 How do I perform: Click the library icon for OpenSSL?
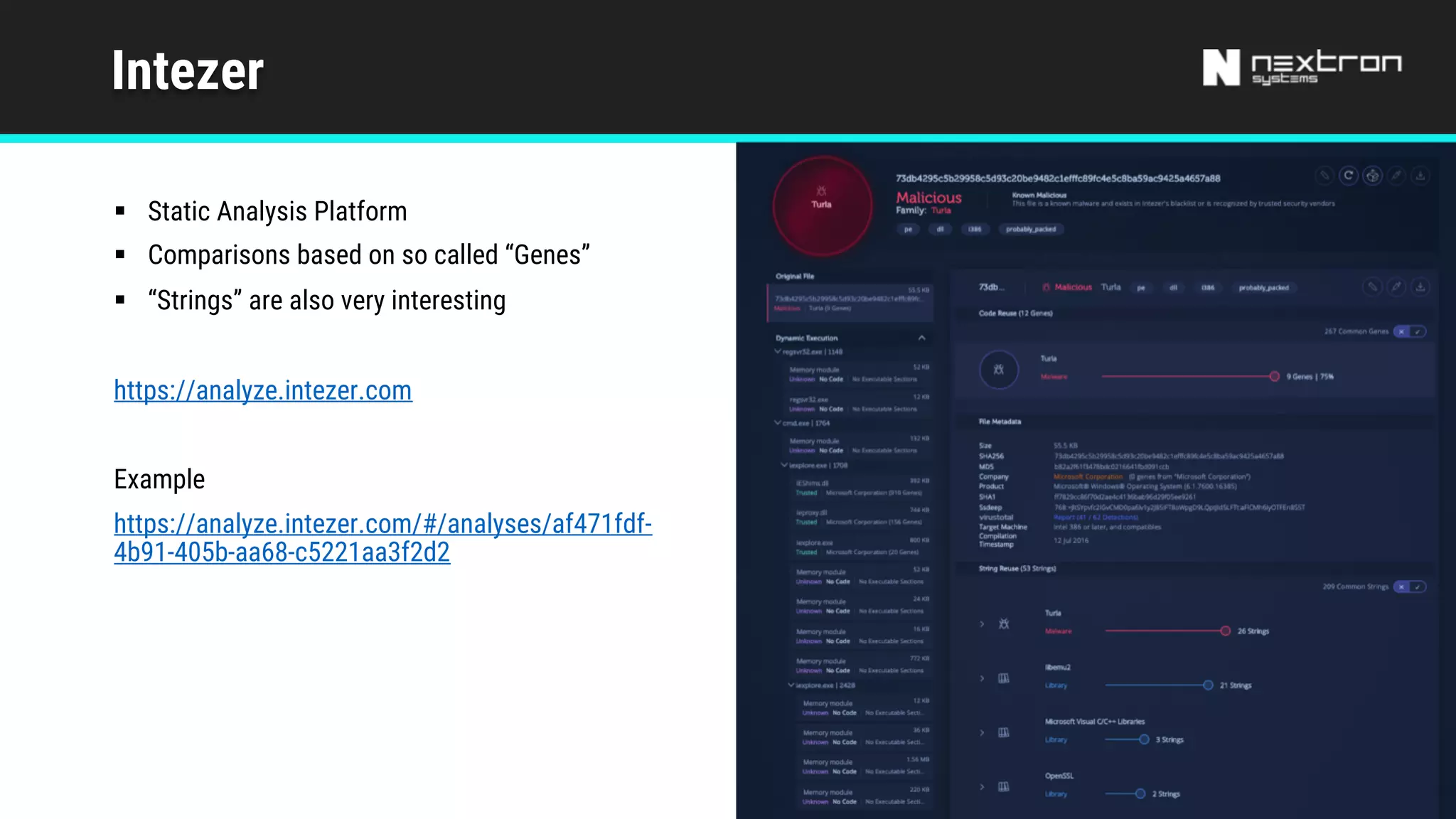coord(1004,787)
